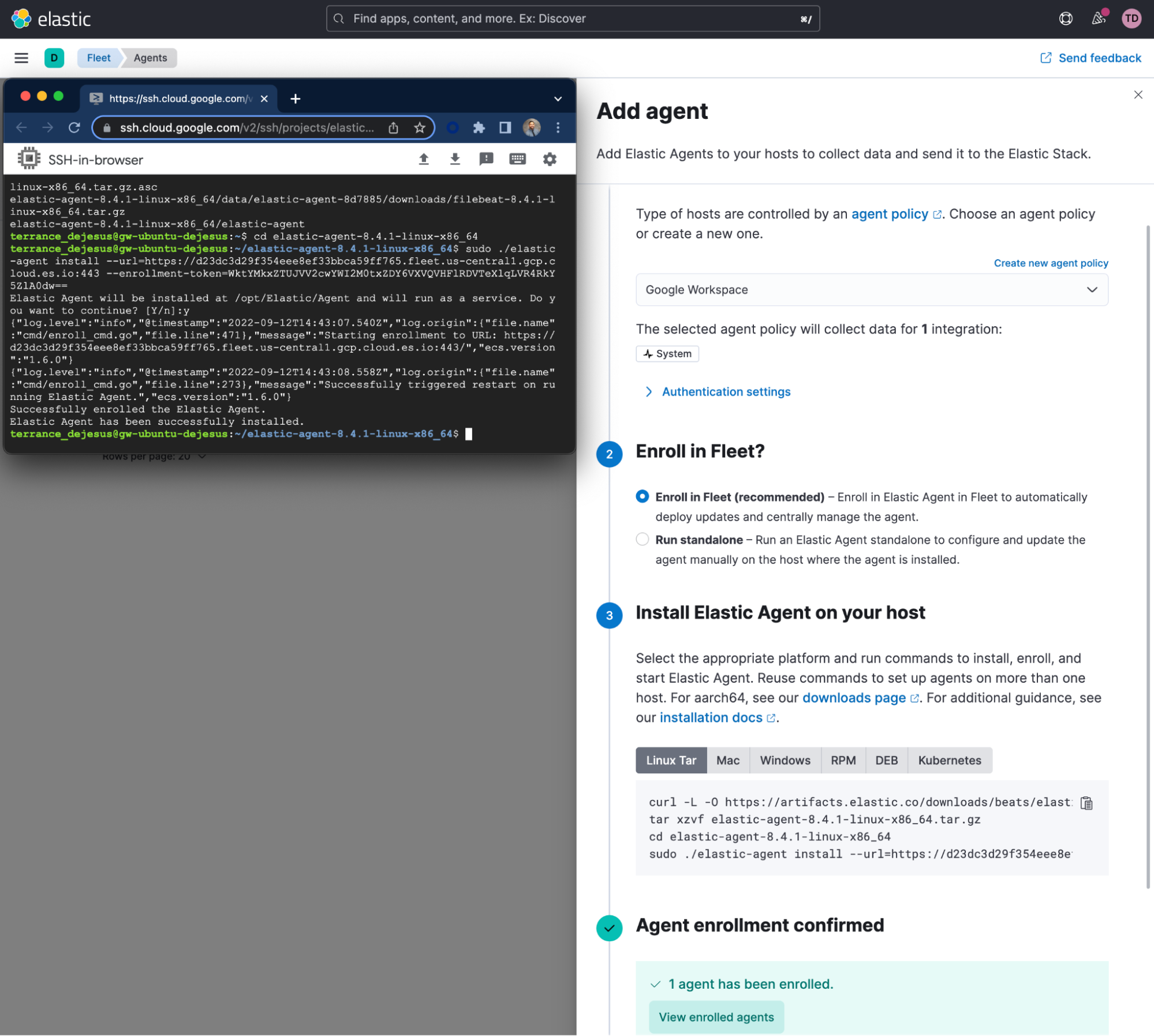1154x1036 pixels.
Task: Click the terminal command prompt cursor
Action: click(469, 434)
